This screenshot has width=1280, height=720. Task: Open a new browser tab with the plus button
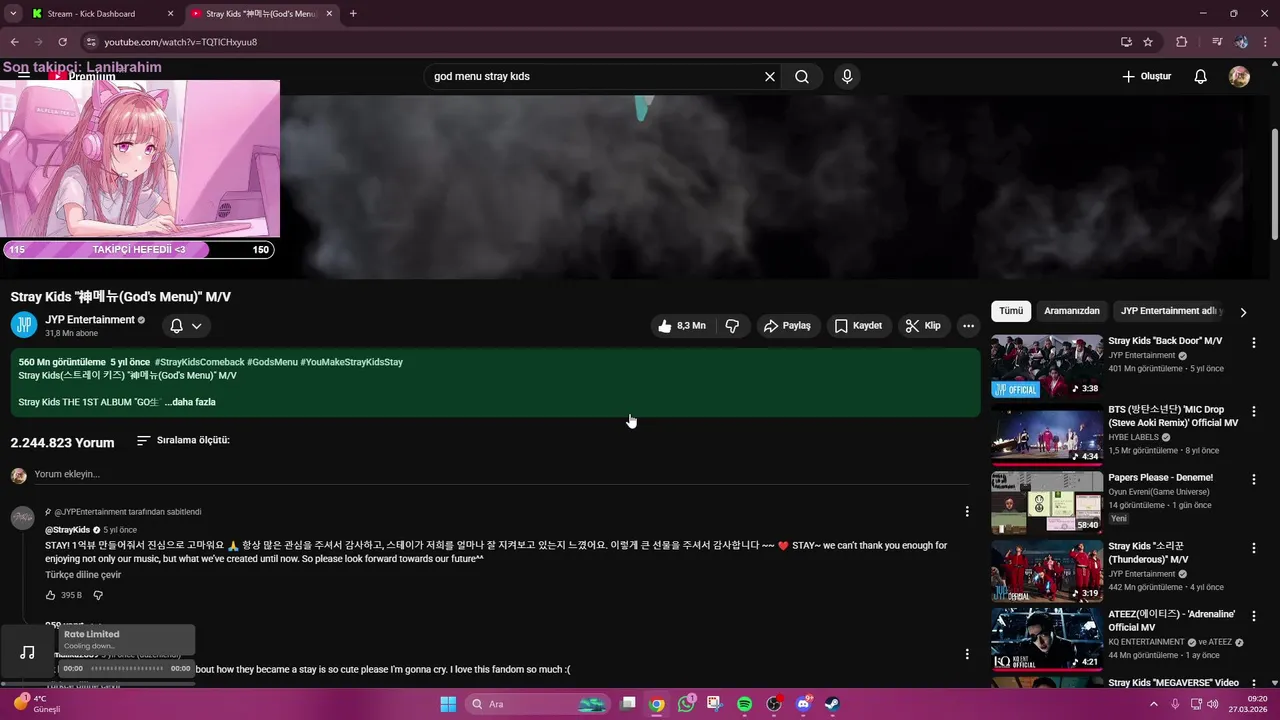(353, 14)
